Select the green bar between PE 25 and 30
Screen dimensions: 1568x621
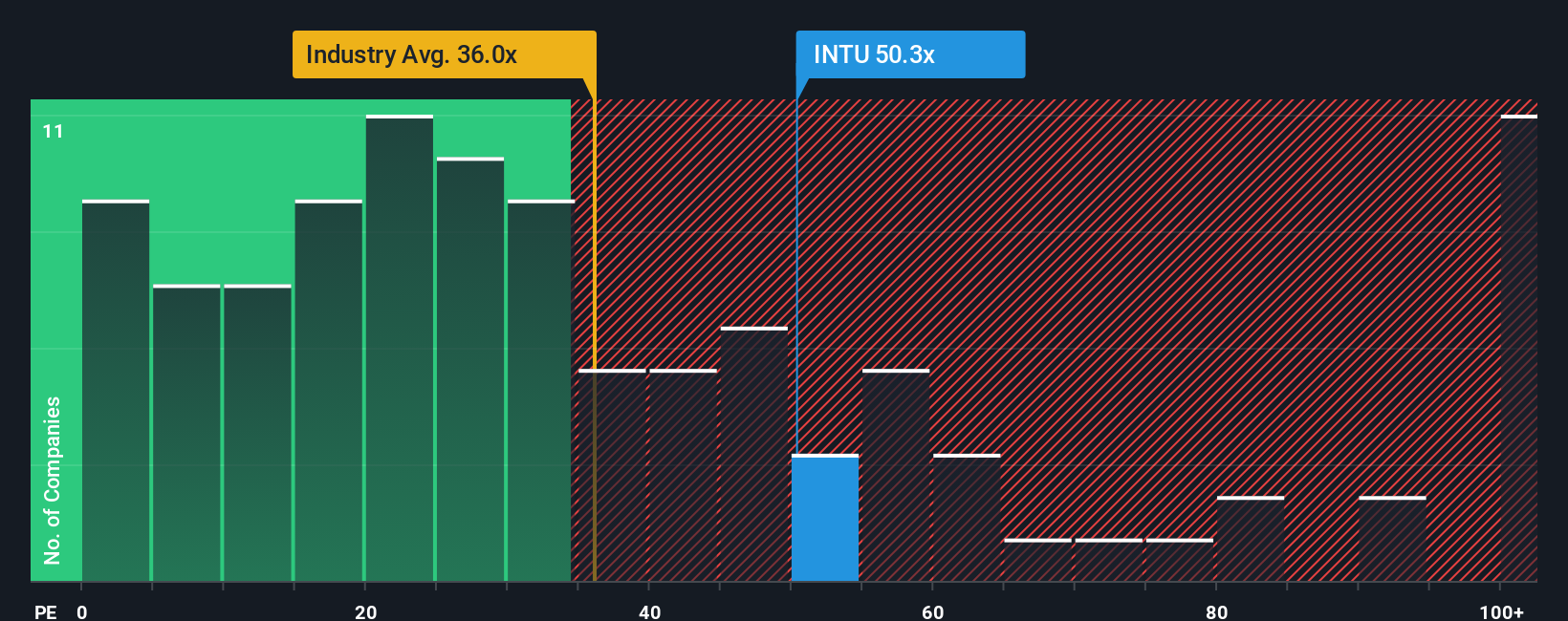click(x=470, y=369)
